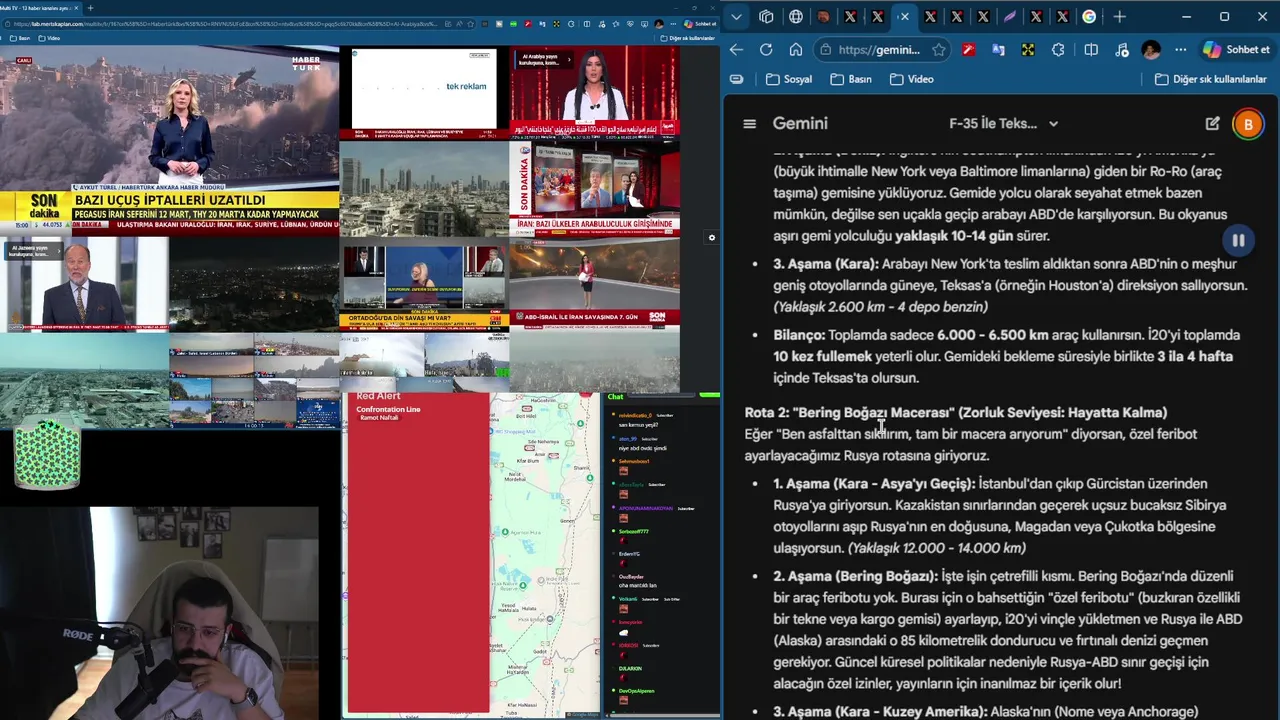The image size is (1280, 720).
Task: Switch to the purple feather tab
Action: pyautogui.click(x=1010, y=16)
